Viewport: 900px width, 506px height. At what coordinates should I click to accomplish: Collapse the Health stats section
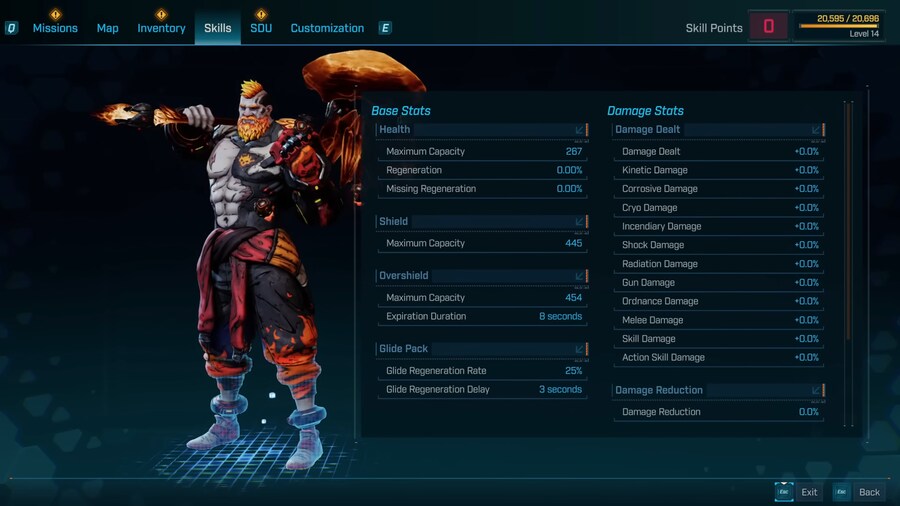pyautogui.click(x=580, y=130)
